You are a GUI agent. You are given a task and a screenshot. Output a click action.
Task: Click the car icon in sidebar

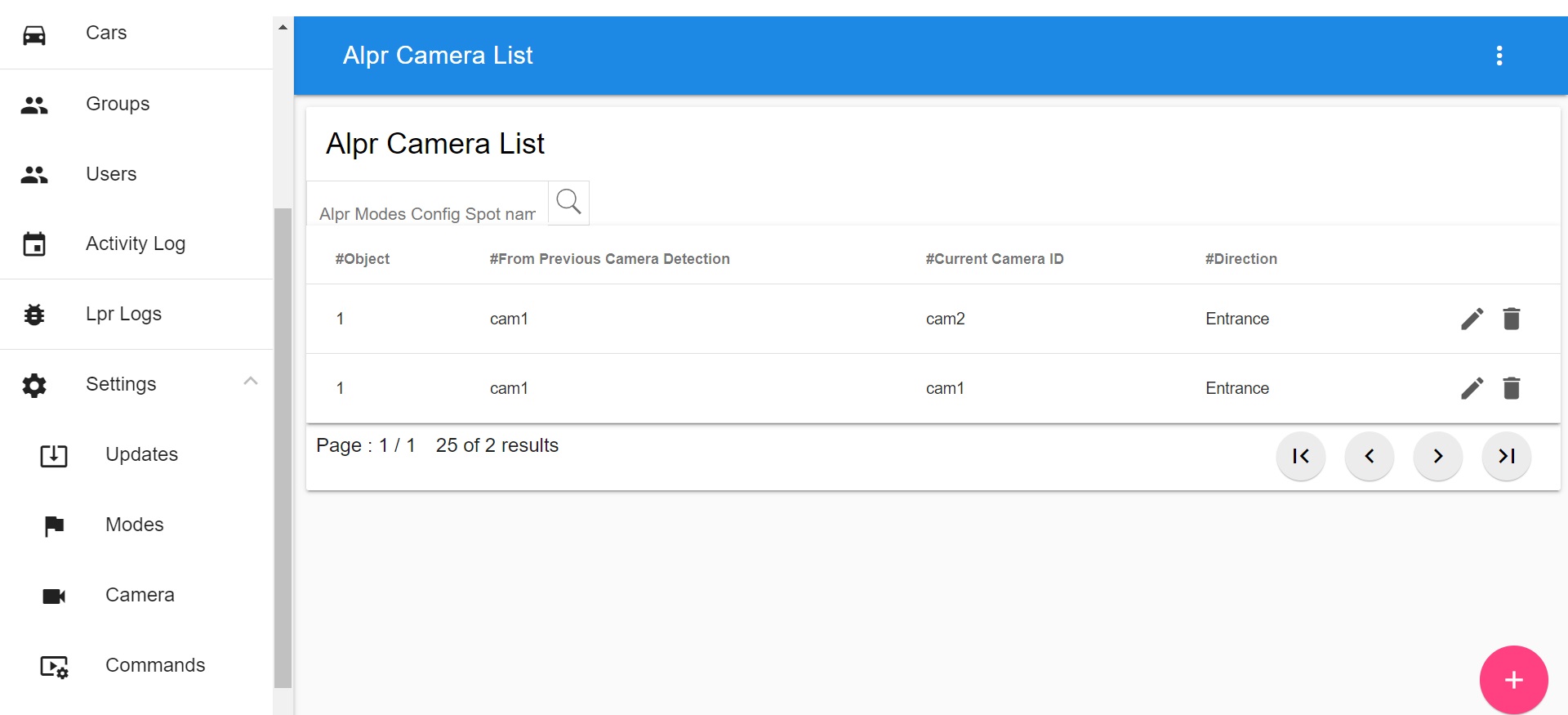(x=34, y=35)
